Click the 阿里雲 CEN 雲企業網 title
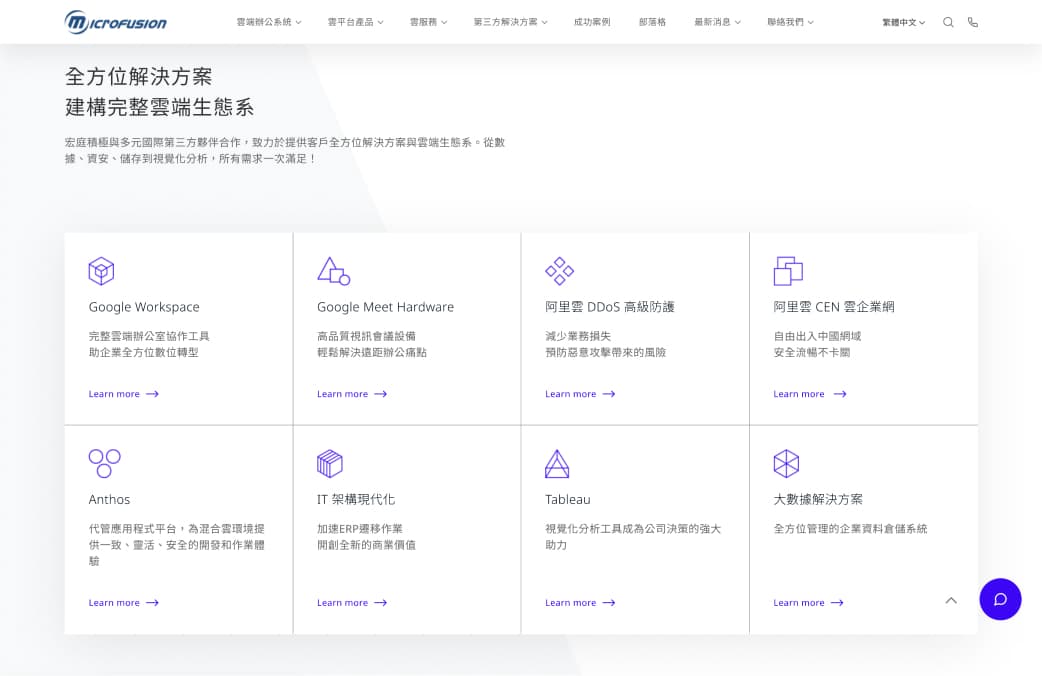Screen dimensions: 1042x676 coord(834,307)
